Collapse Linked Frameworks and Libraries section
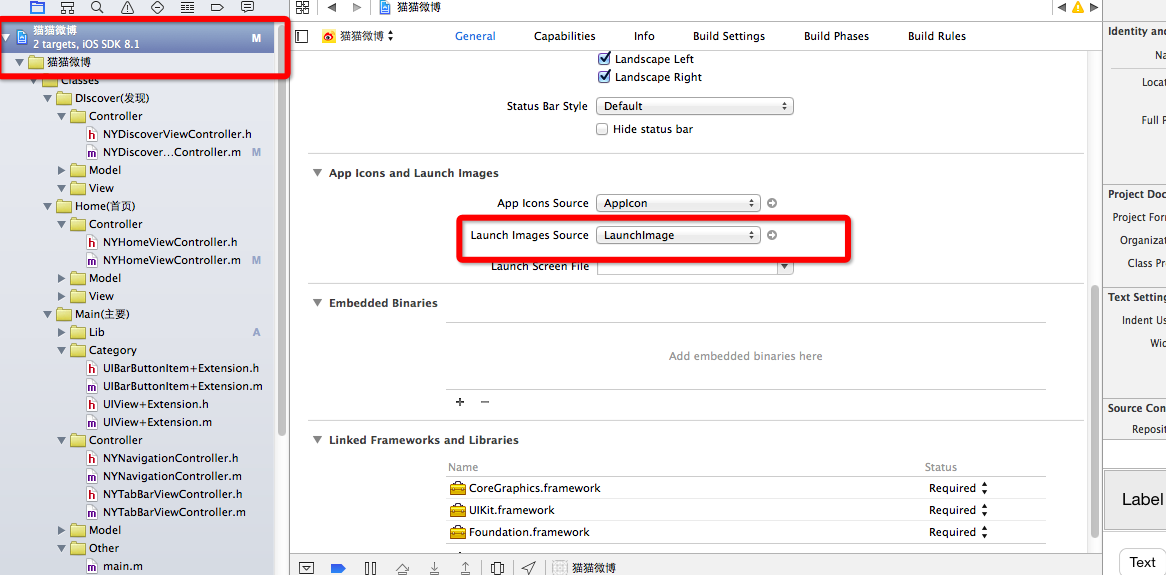Viewport: 1166px width, 575px height. point(318,440)
